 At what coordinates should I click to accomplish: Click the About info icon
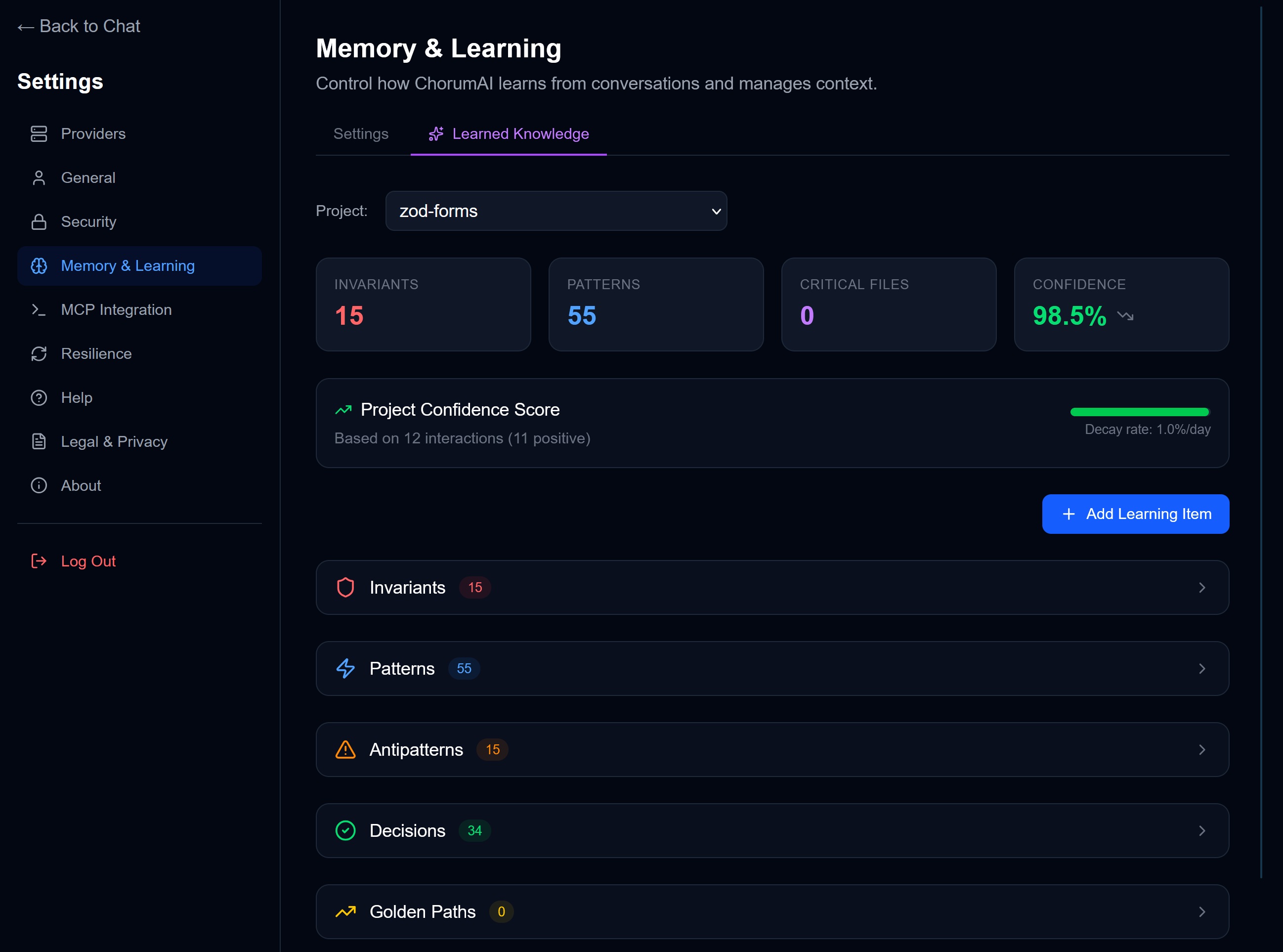tap(39, 485)
